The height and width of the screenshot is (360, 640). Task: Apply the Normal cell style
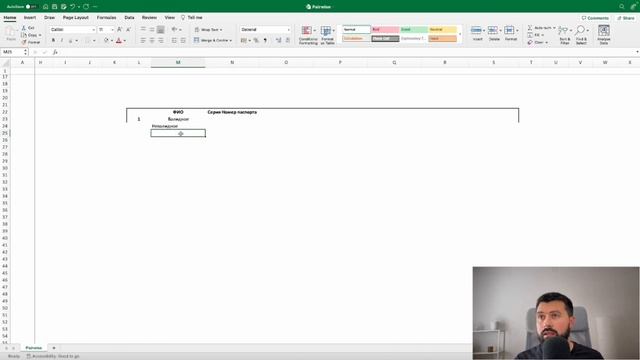point(356,29)
